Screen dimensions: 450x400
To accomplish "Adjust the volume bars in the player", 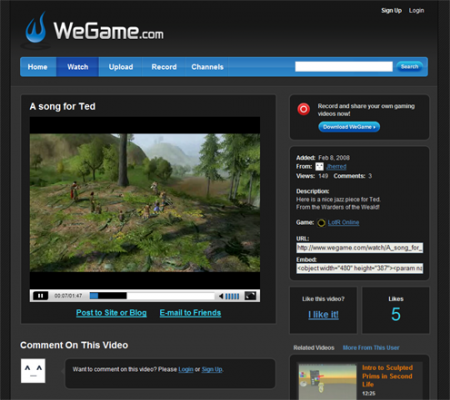I will (x=232, y=296).
